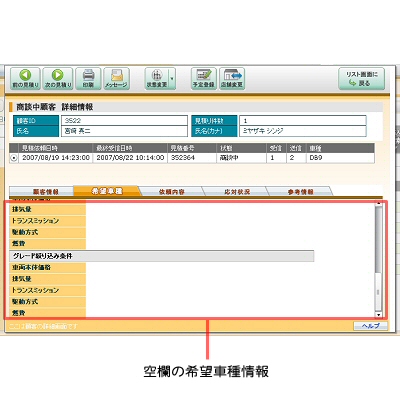Expand the status change dropdown arrow
400x400 pixels.
(172, 79)
